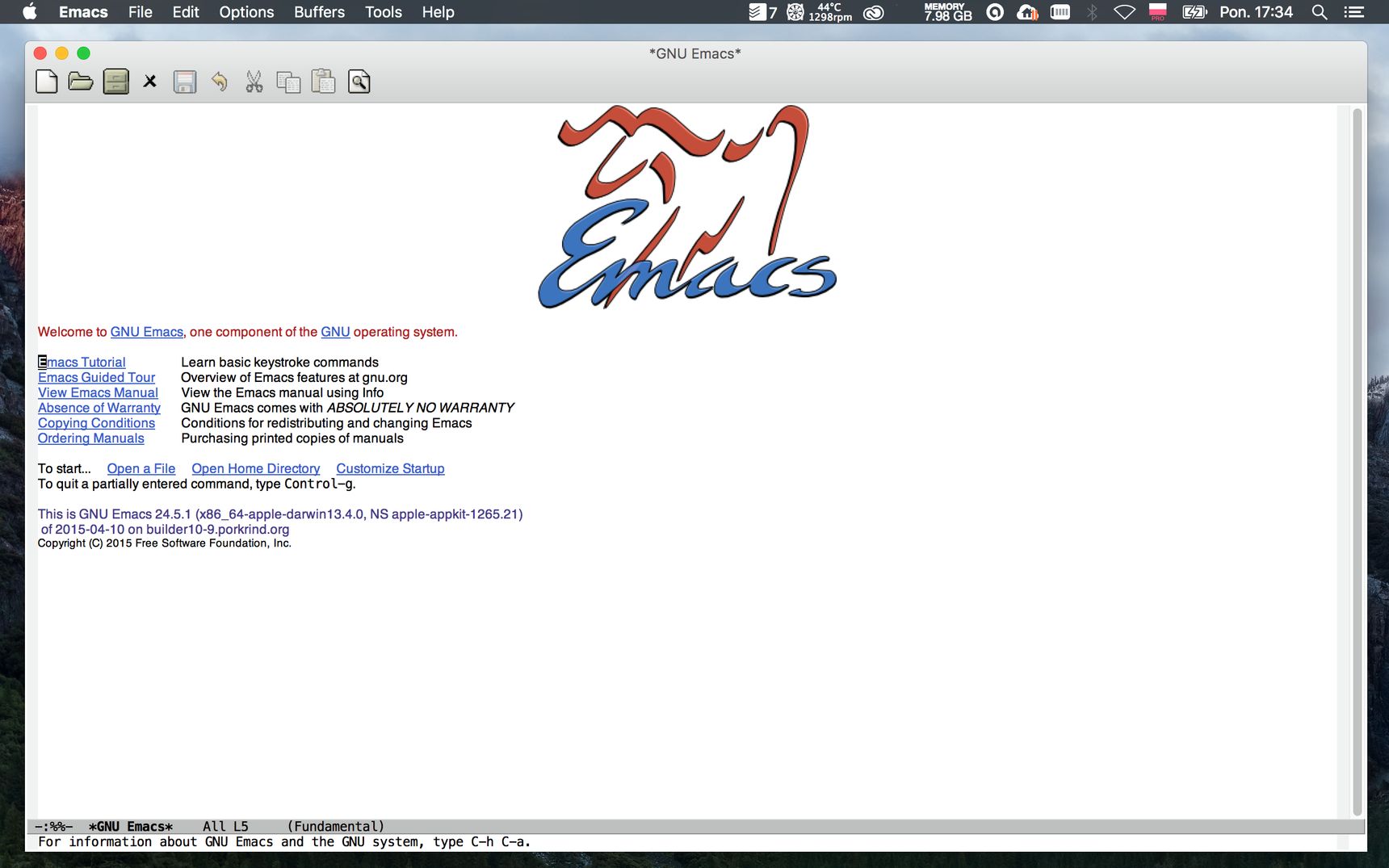The image size is (1389, 868).
Task: Click the 'All L5' position indicator
Action: (225, 827)
